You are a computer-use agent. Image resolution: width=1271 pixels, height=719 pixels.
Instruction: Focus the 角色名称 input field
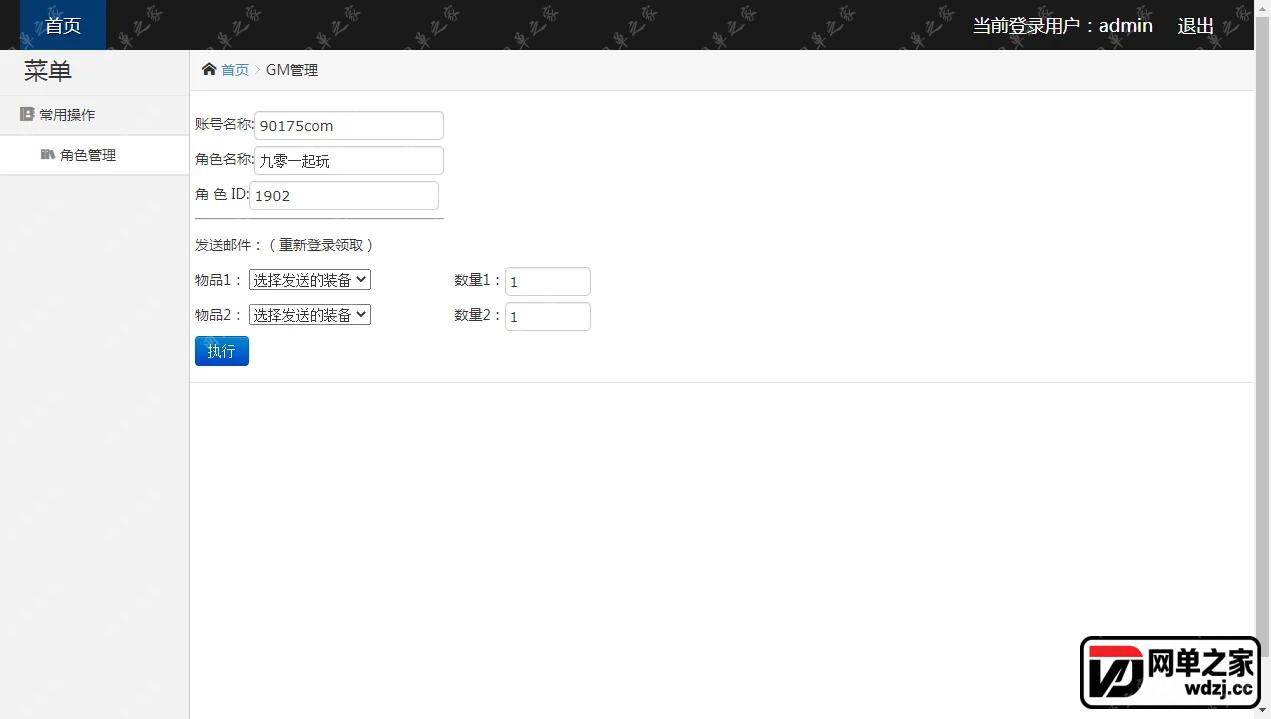349,160
